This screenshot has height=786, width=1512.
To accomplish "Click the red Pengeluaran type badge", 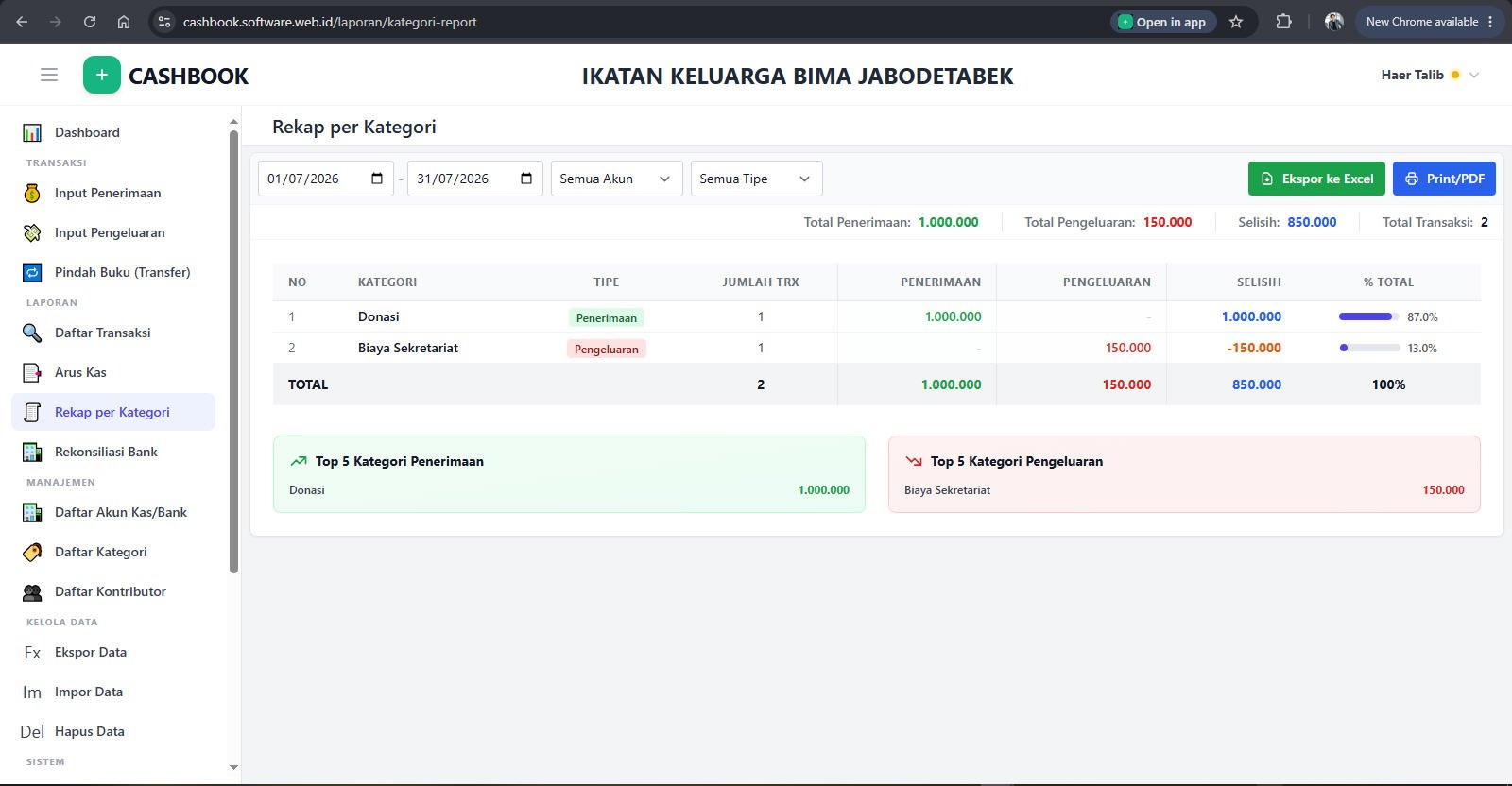I will [x=607, y=350].
